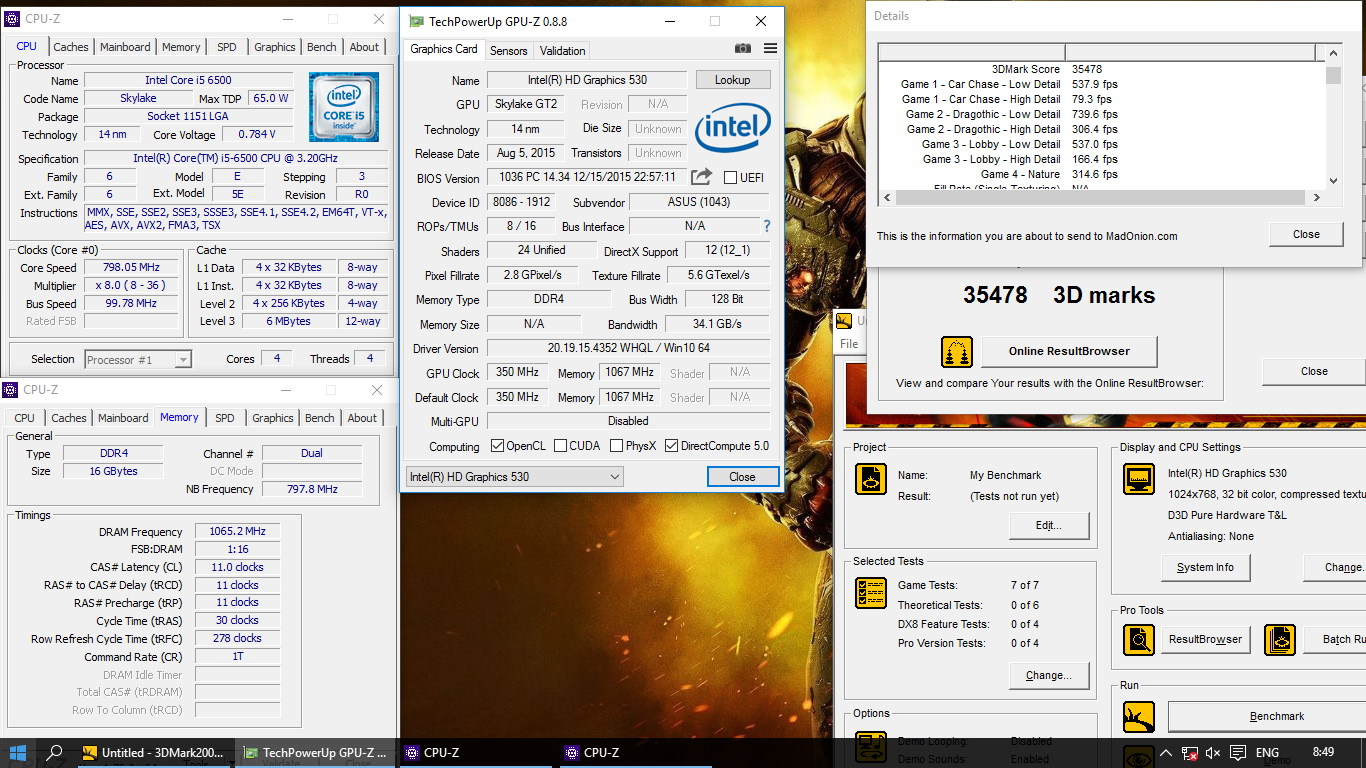This screenshot has width=1366, height=768.
Task: Close the Details dialog with its Close button
Action: click(1306, 234)
